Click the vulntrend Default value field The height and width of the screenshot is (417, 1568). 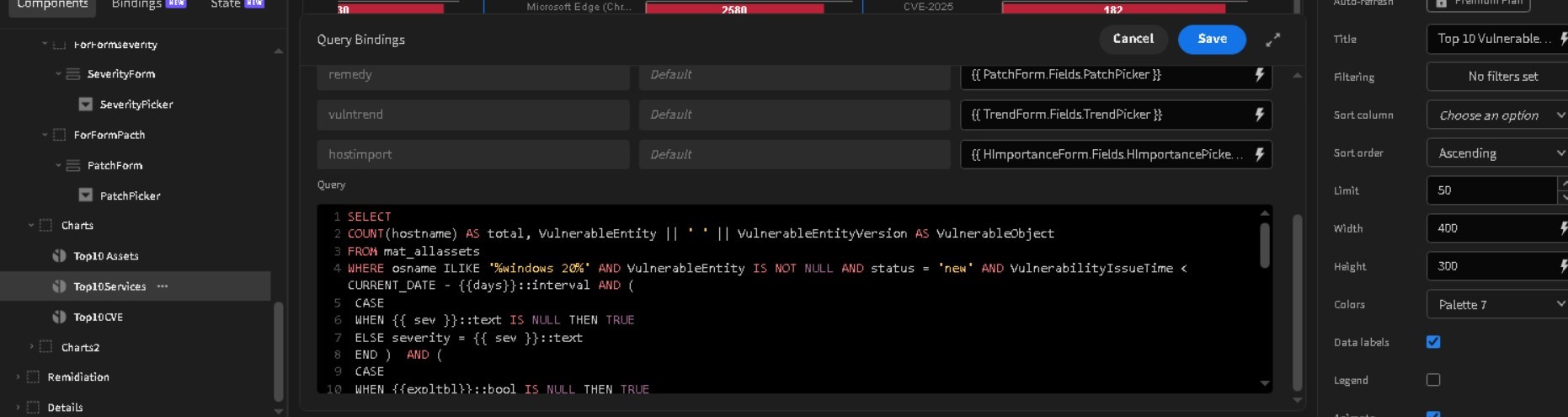point(794,115)
